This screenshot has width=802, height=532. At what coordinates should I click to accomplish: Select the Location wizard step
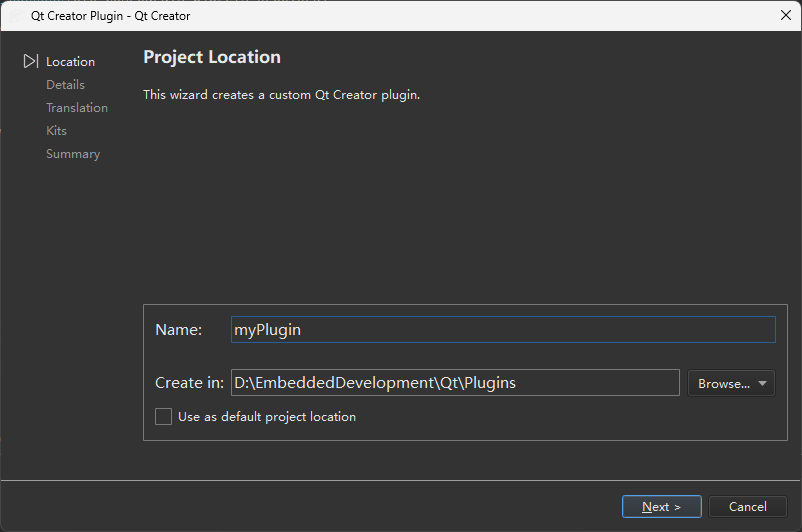click(x=71, y=62)
